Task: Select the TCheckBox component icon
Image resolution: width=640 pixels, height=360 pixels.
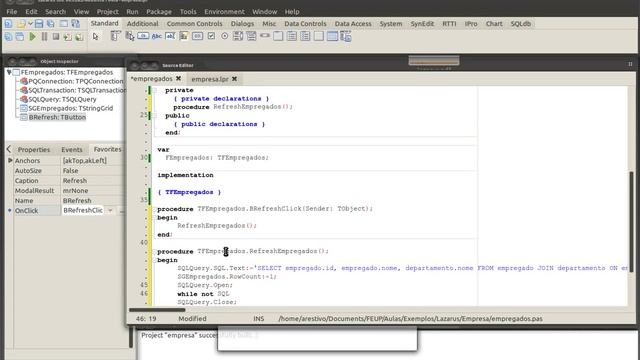Action: point(211,36)
